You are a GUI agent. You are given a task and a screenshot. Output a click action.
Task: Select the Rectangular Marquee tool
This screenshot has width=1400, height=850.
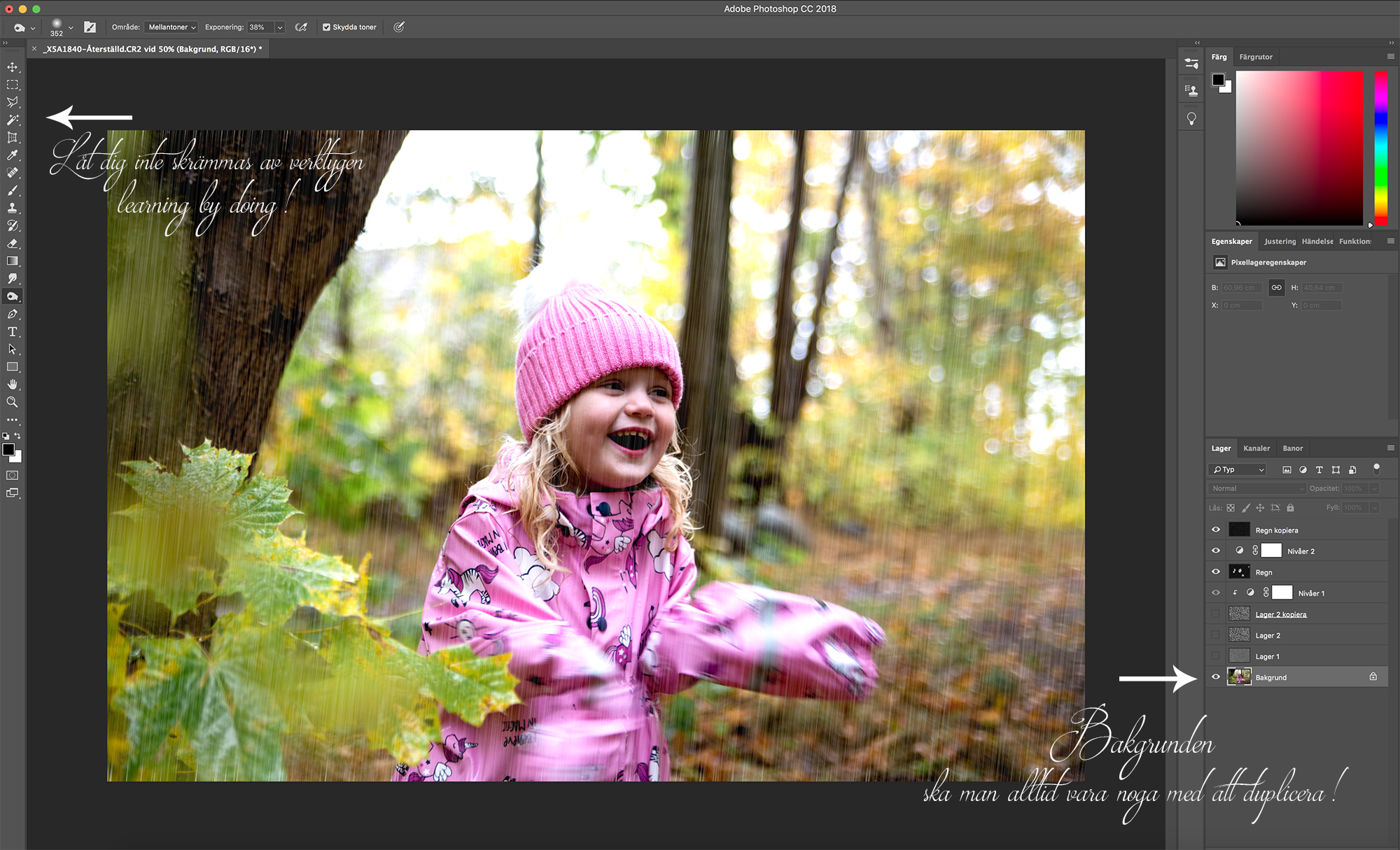point(13,85)
